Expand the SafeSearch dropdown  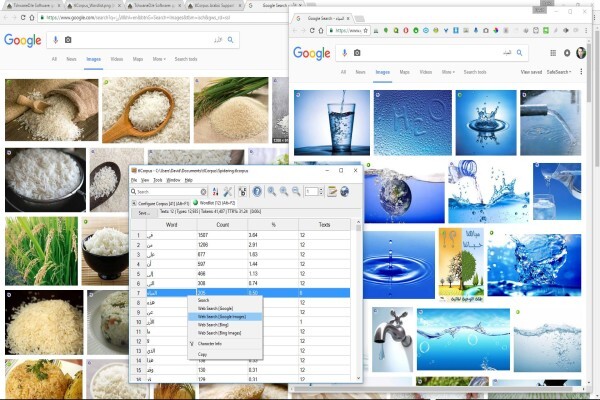click(x=559, y=72)
